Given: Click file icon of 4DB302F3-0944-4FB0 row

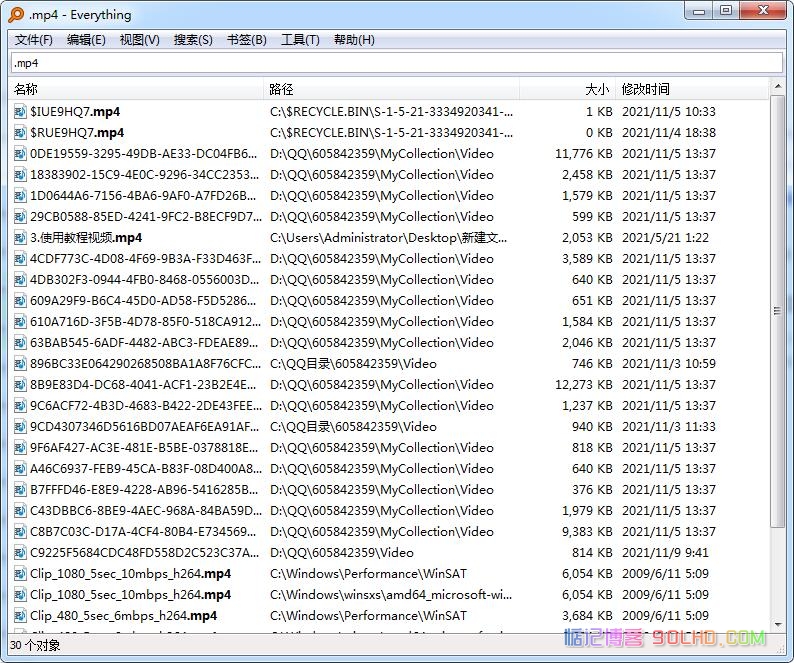Looking at the screenshot, I should coord(20,280).
